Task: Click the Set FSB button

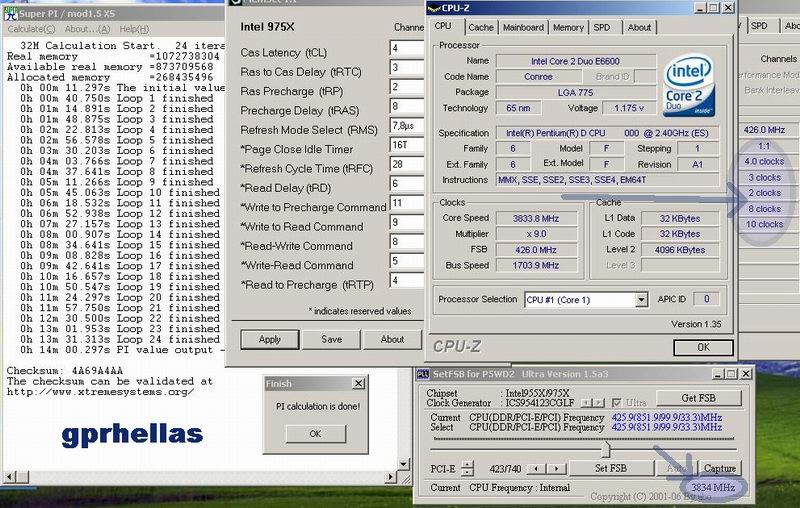Action: pyautogui.click(x=611, y=468)
